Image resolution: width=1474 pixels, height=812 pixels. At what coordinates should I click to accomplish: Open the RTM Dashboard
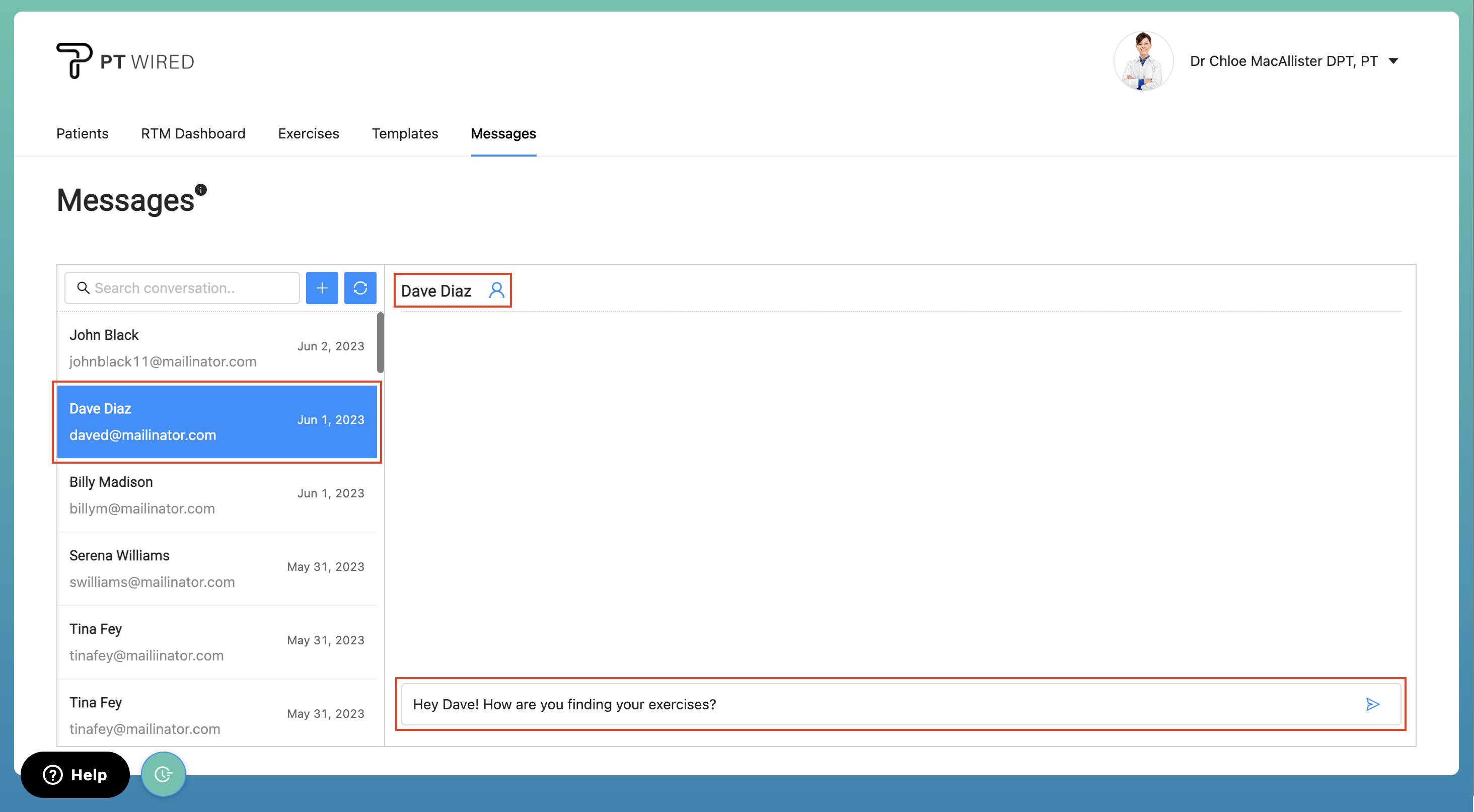click(x=193, y=133)
